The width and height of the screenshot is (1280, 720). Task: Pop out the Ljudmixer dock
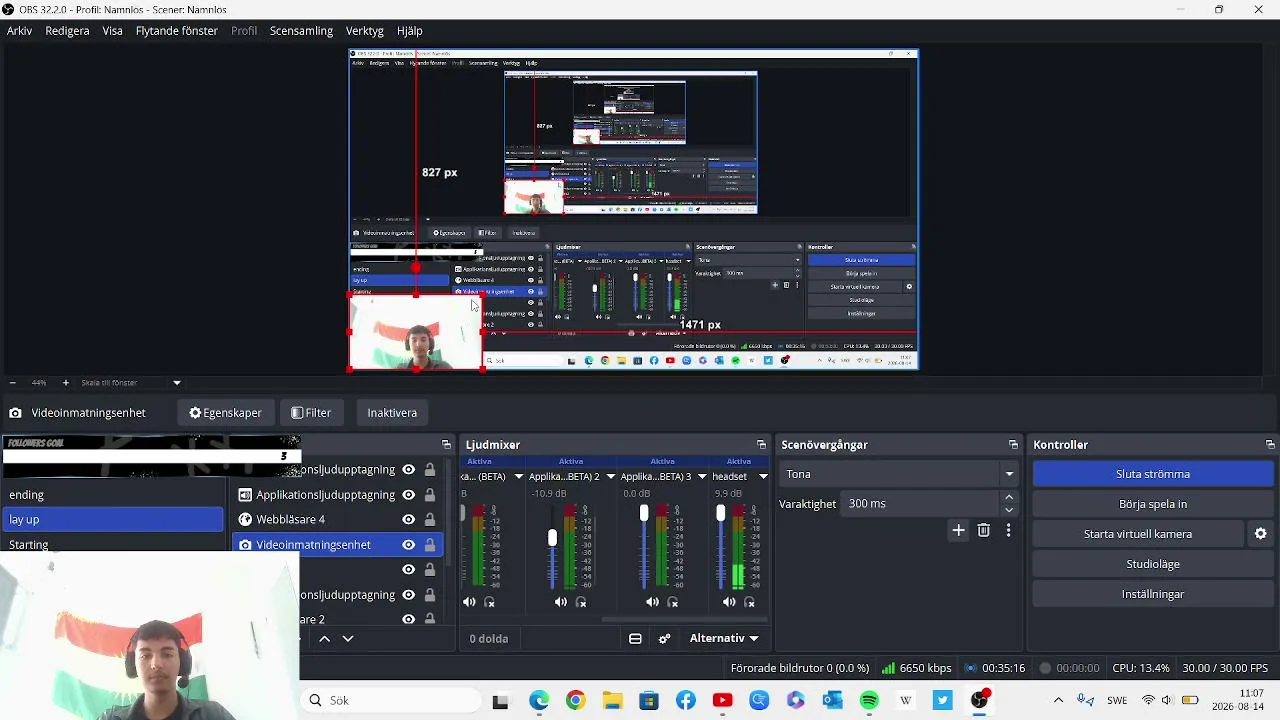(x=761, y=445)
